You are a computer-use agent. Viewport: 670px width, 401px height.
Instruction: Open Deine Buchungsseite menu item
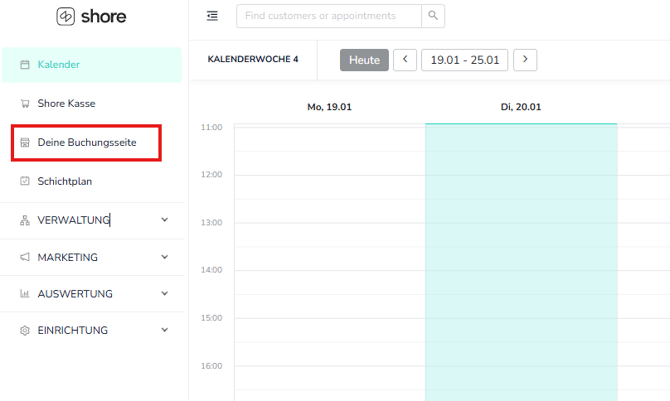coord(87,143)
